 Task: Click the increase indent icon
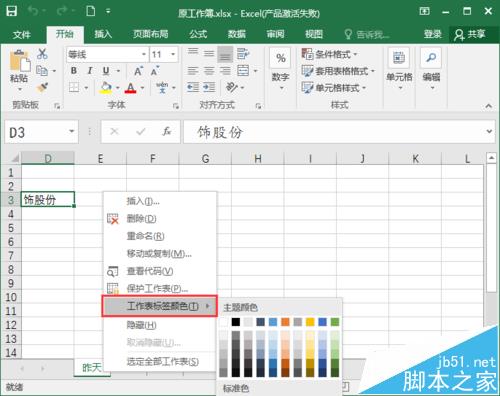click(209, 87)
